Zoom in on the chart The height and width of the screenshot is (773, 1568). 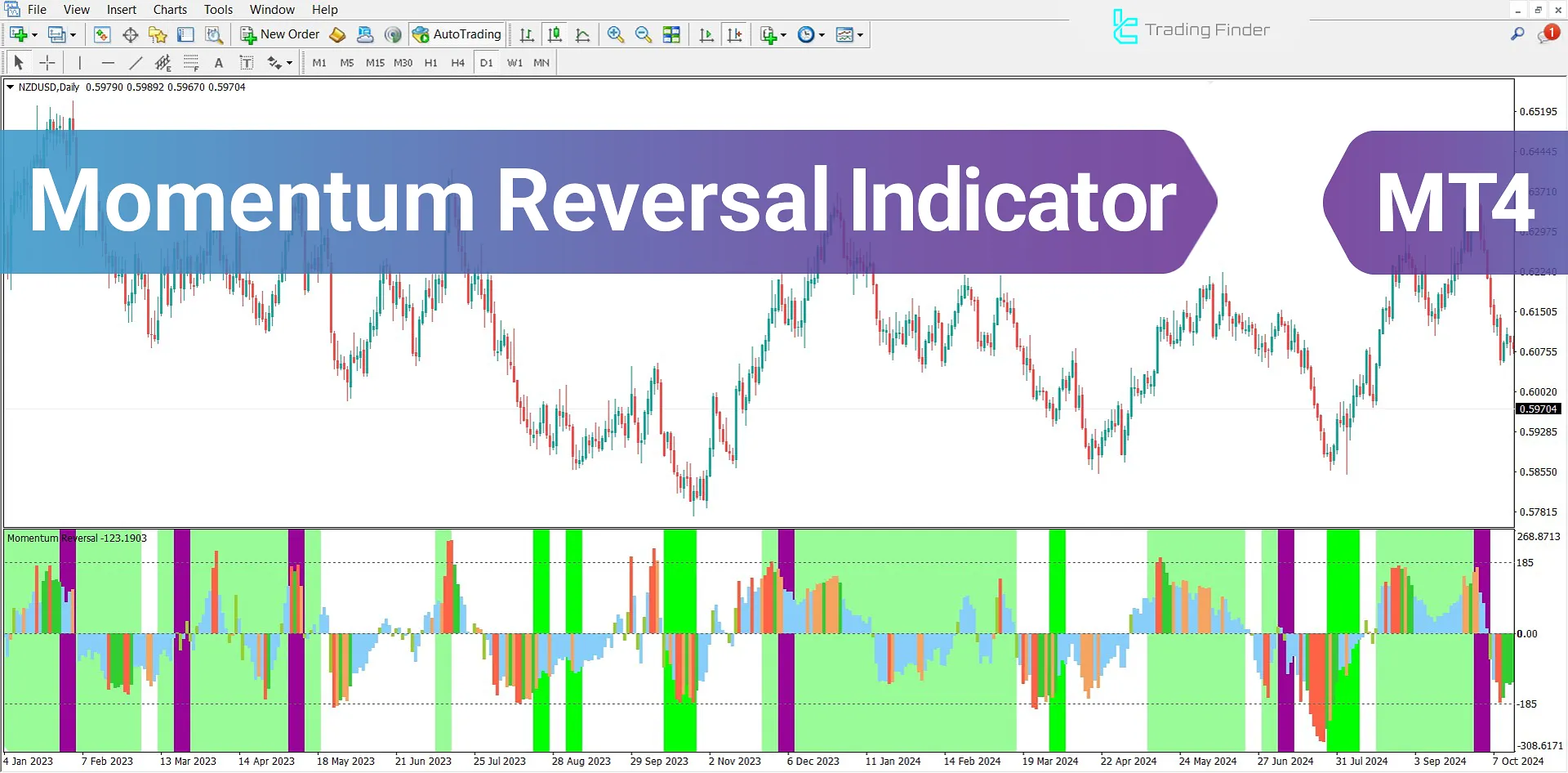(616, 34)
